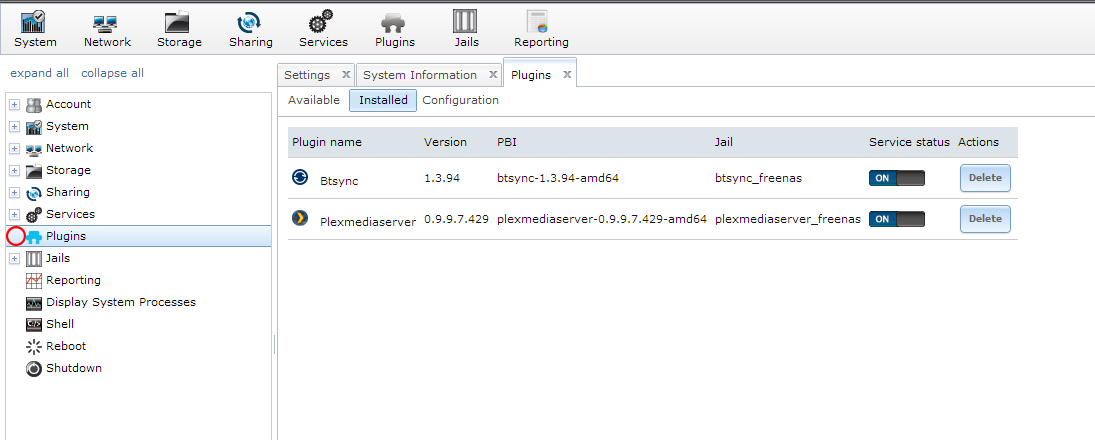Click the Services gears icon in tree
The width and height of the screenshot is (1095, 440).
[34, 214]
